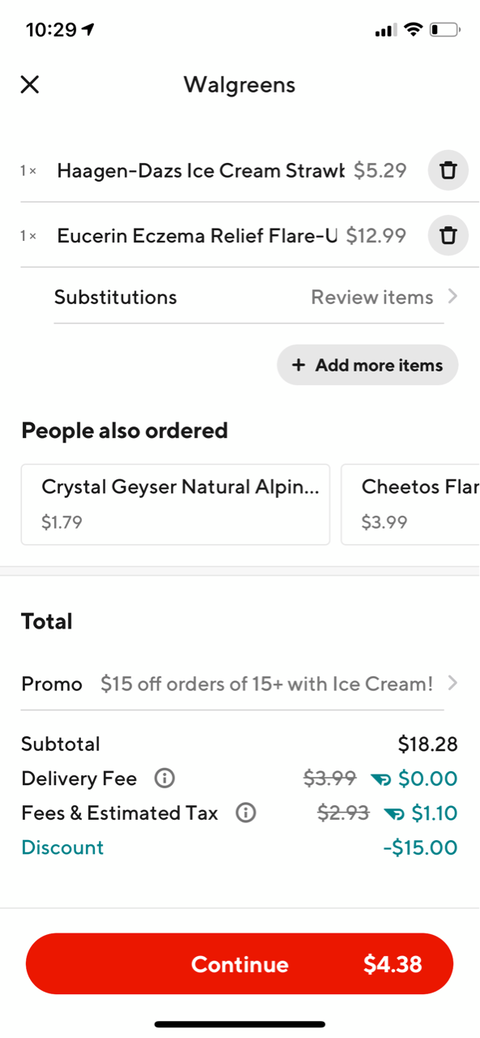
Task: Open the $15 off Ice Cream promo text
Action: pos(267,684)
